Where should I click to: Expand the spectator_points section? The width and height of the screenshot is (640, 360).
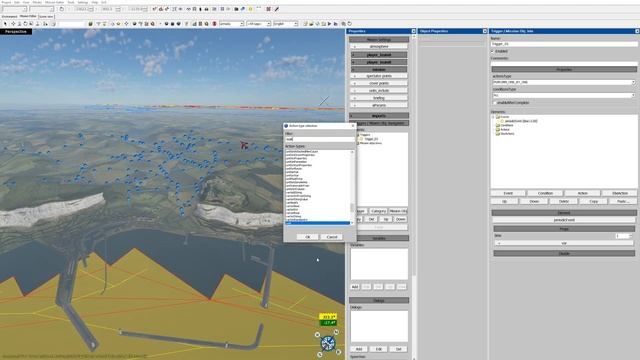click(x=379, y=76)
